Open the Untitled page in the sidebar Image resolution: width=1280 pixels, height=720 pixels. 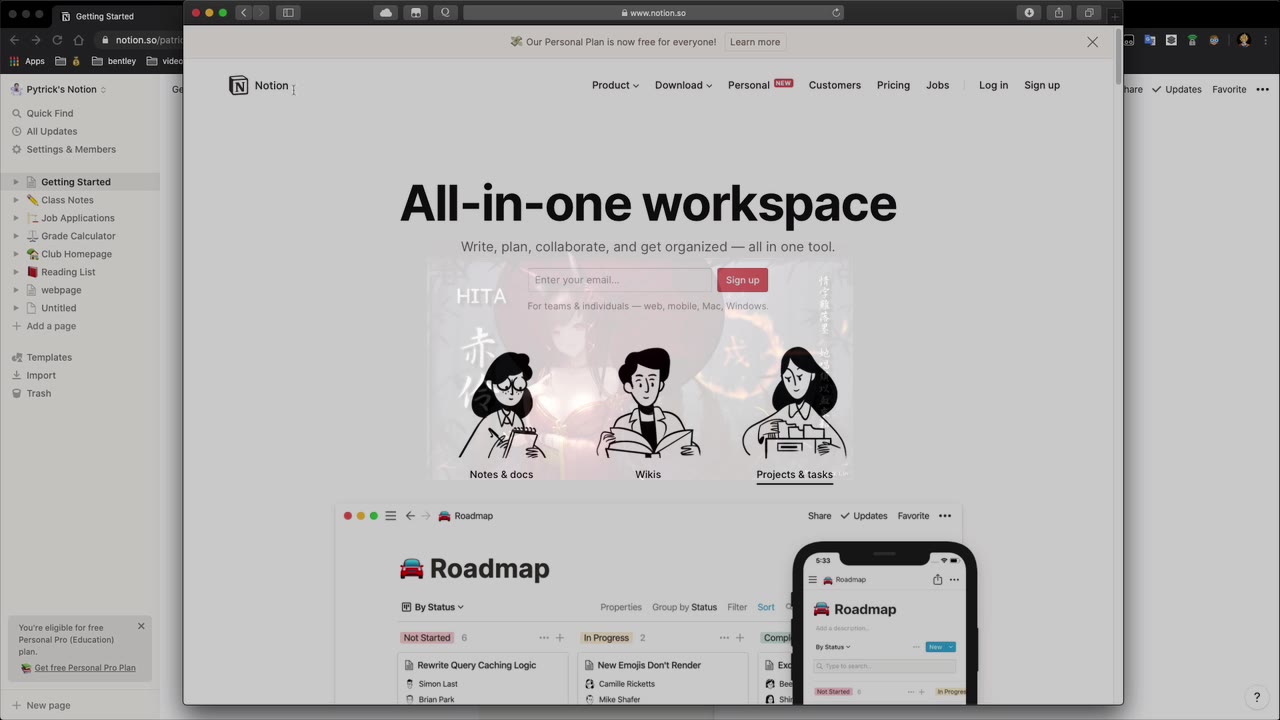58,308
